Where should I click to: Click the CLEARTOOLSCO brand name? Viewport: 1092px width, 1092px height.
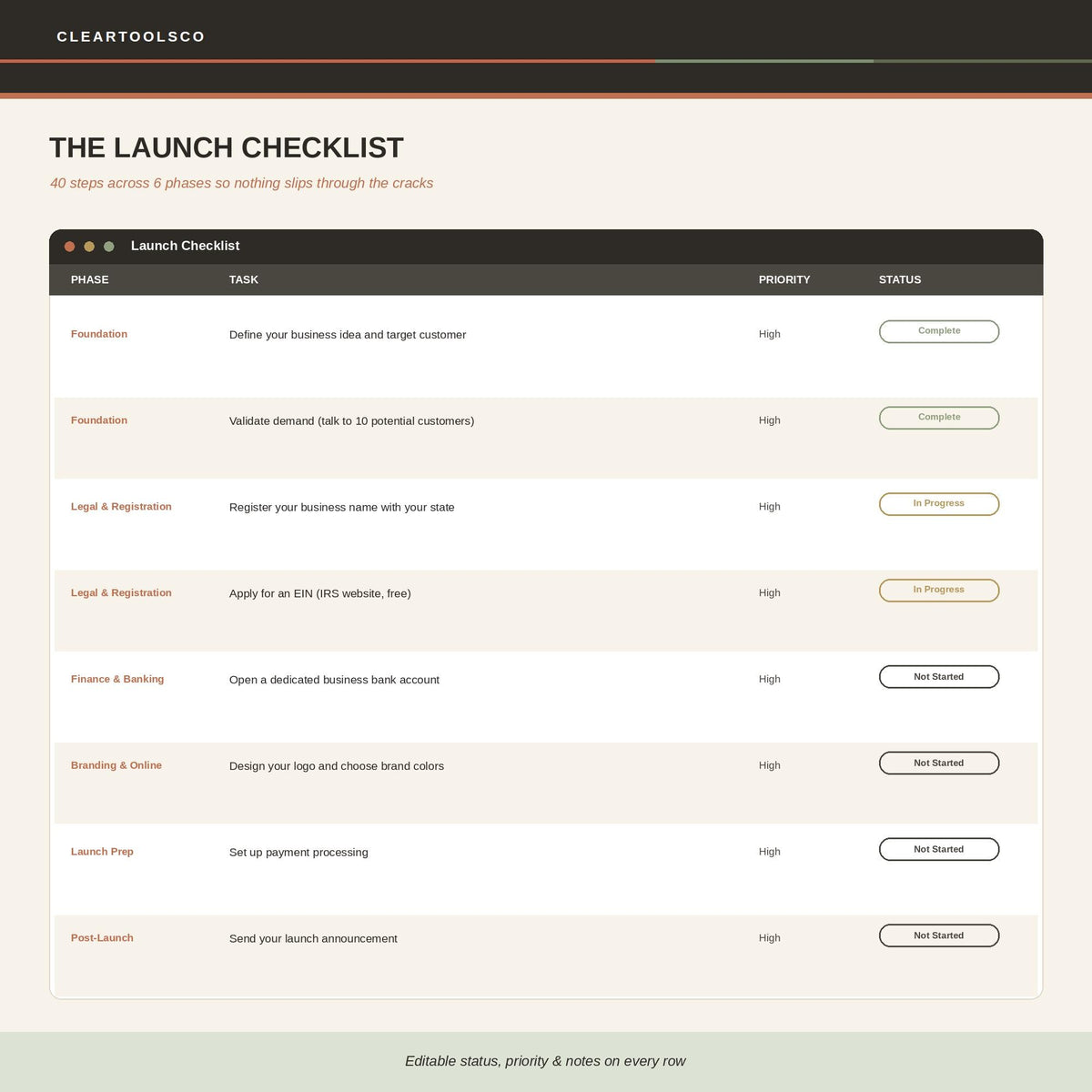click(131, 36)
